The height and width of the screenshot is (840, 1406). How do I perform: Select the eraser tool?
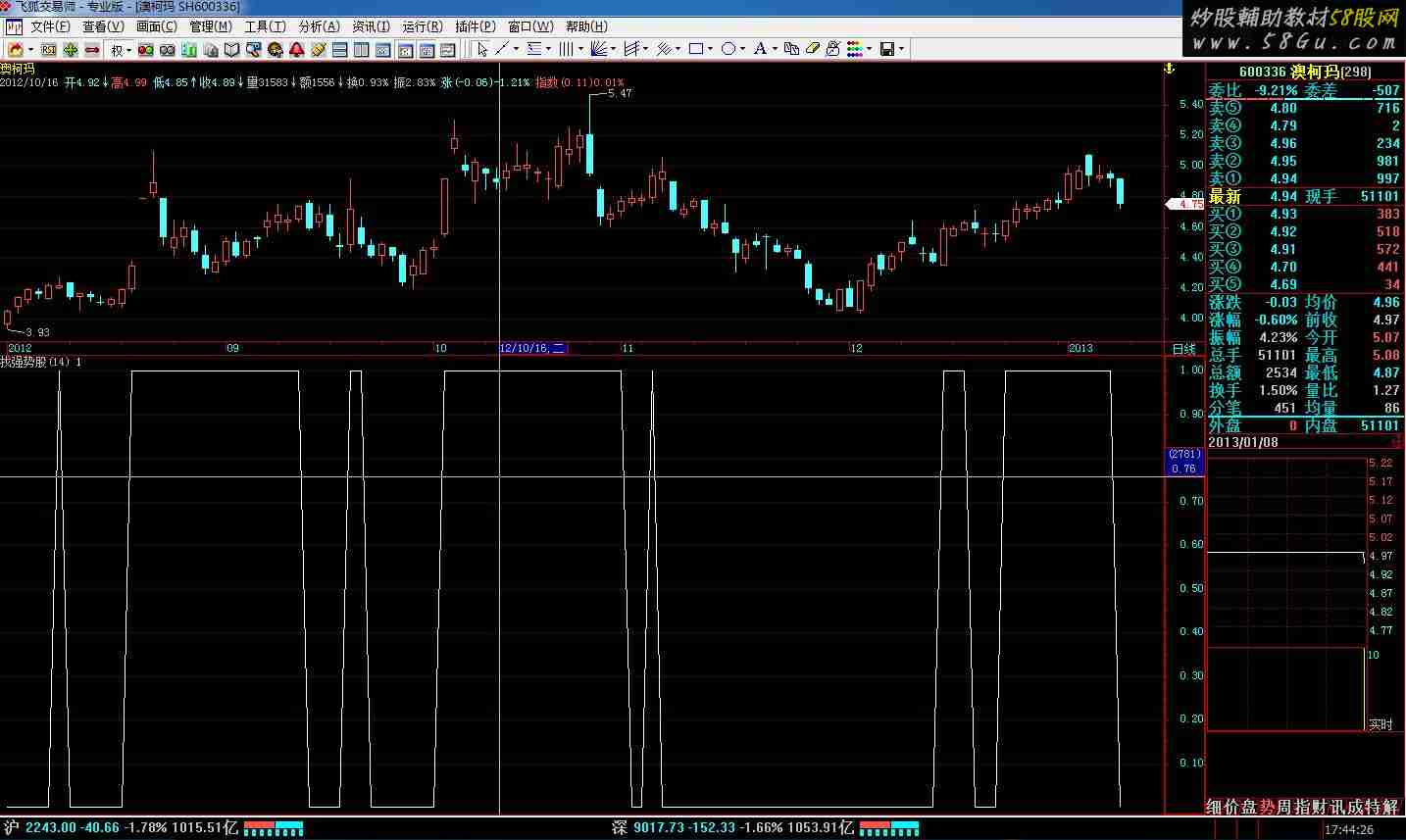[812, 49]
